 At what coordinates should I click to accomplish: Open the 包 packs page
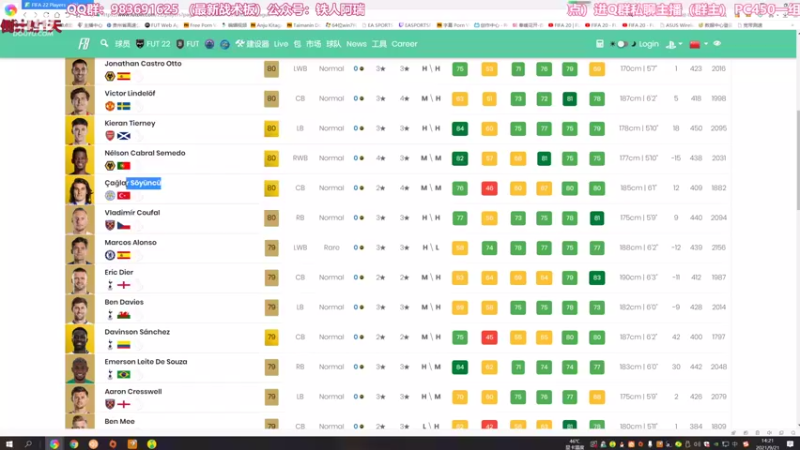pos(297,44)
